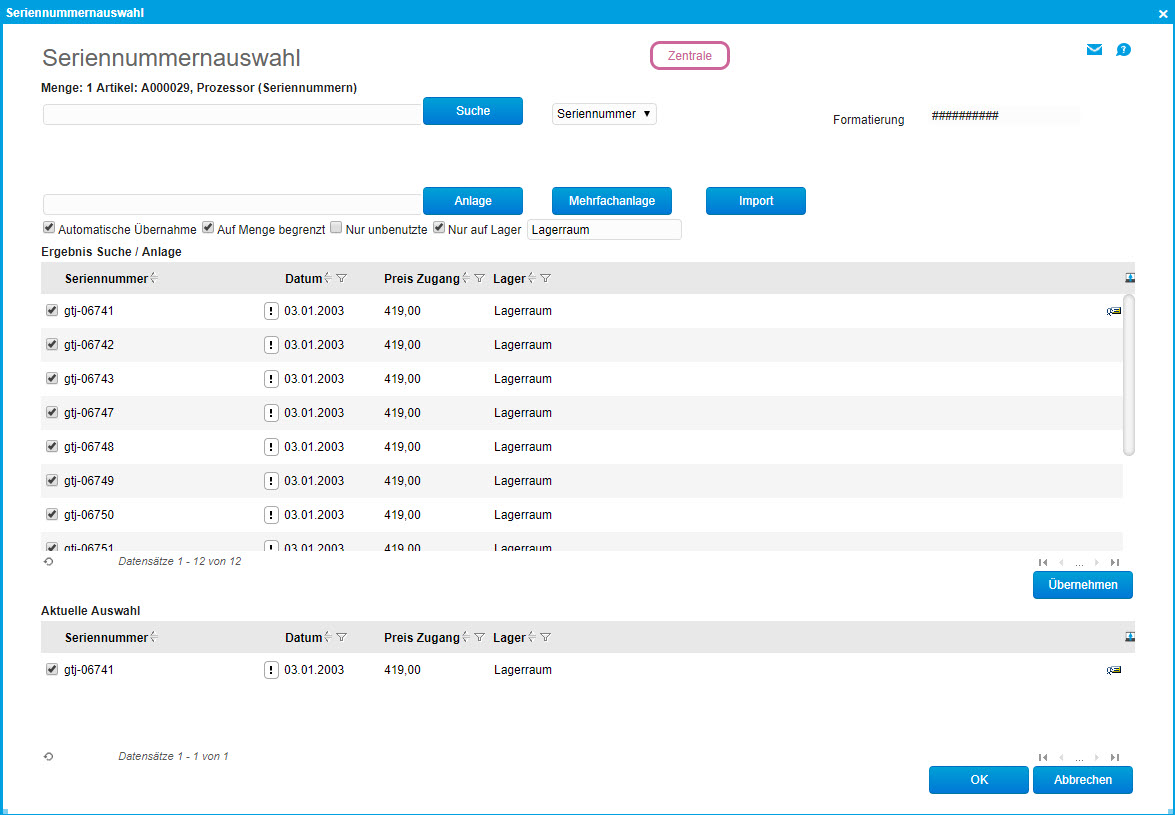
Task: Toggle Automatische Übernahme checkbox
Action: [49, 227]
